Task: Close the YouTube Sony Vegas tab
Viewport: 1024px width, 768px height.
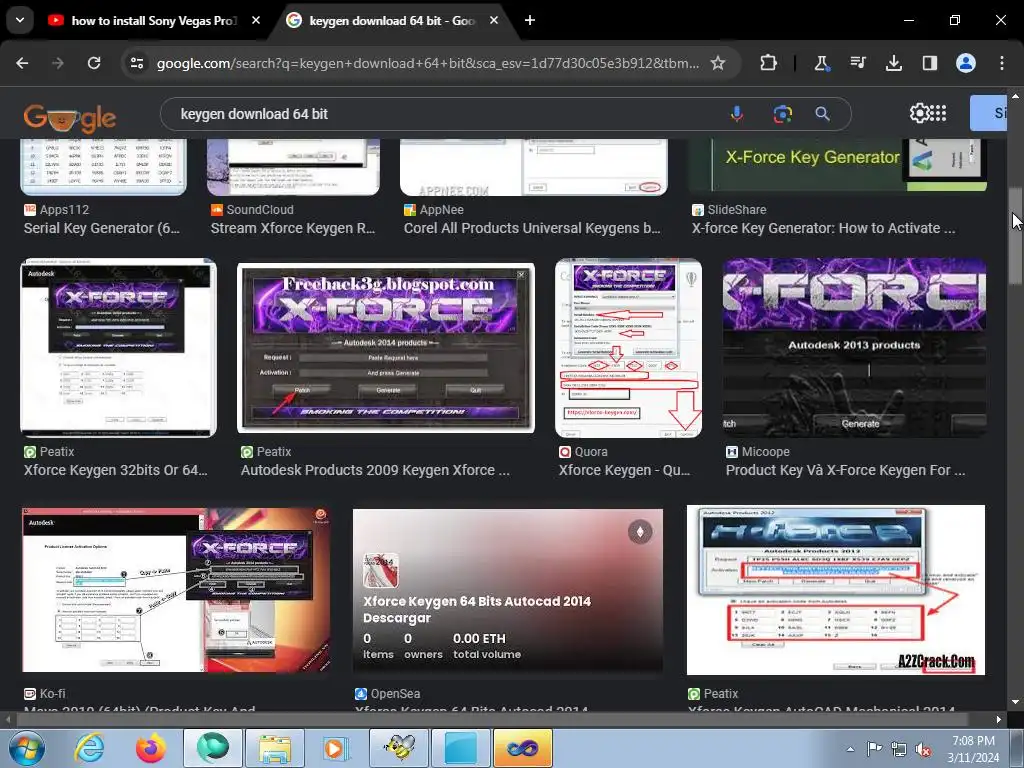Action: [256, 21]
